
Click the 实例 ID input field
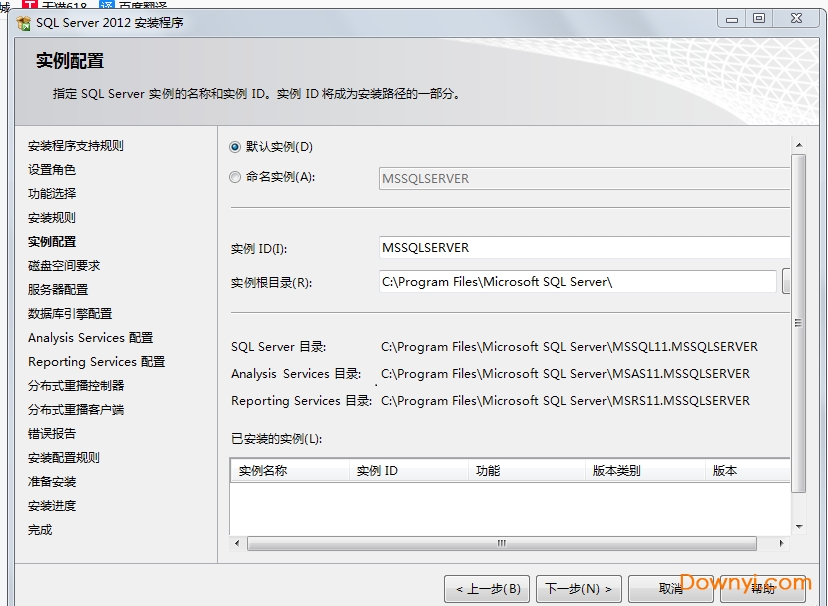584,248
